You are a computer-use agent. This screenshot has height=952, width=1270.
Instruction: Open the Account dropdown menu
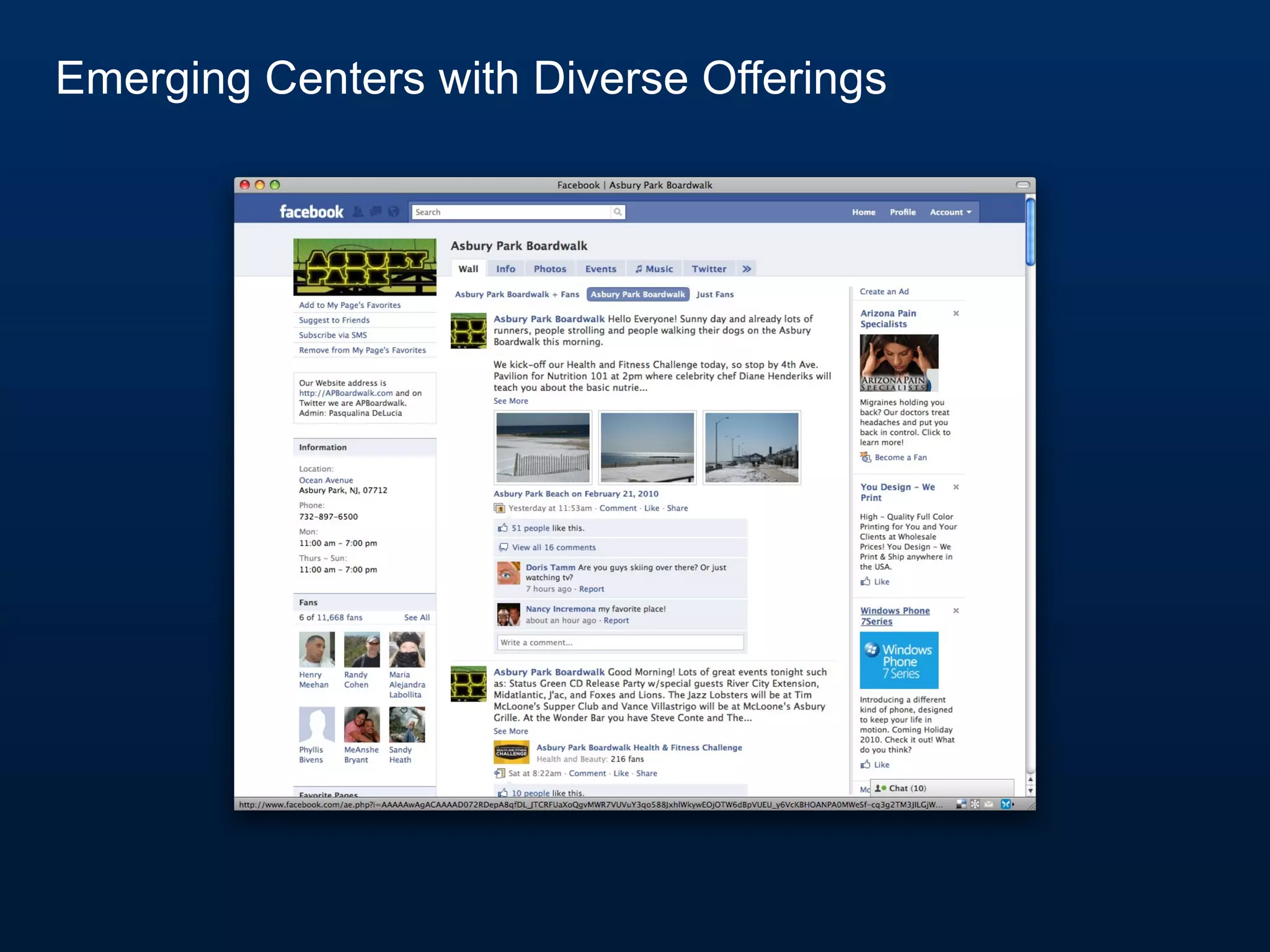(x=951, y=212)
